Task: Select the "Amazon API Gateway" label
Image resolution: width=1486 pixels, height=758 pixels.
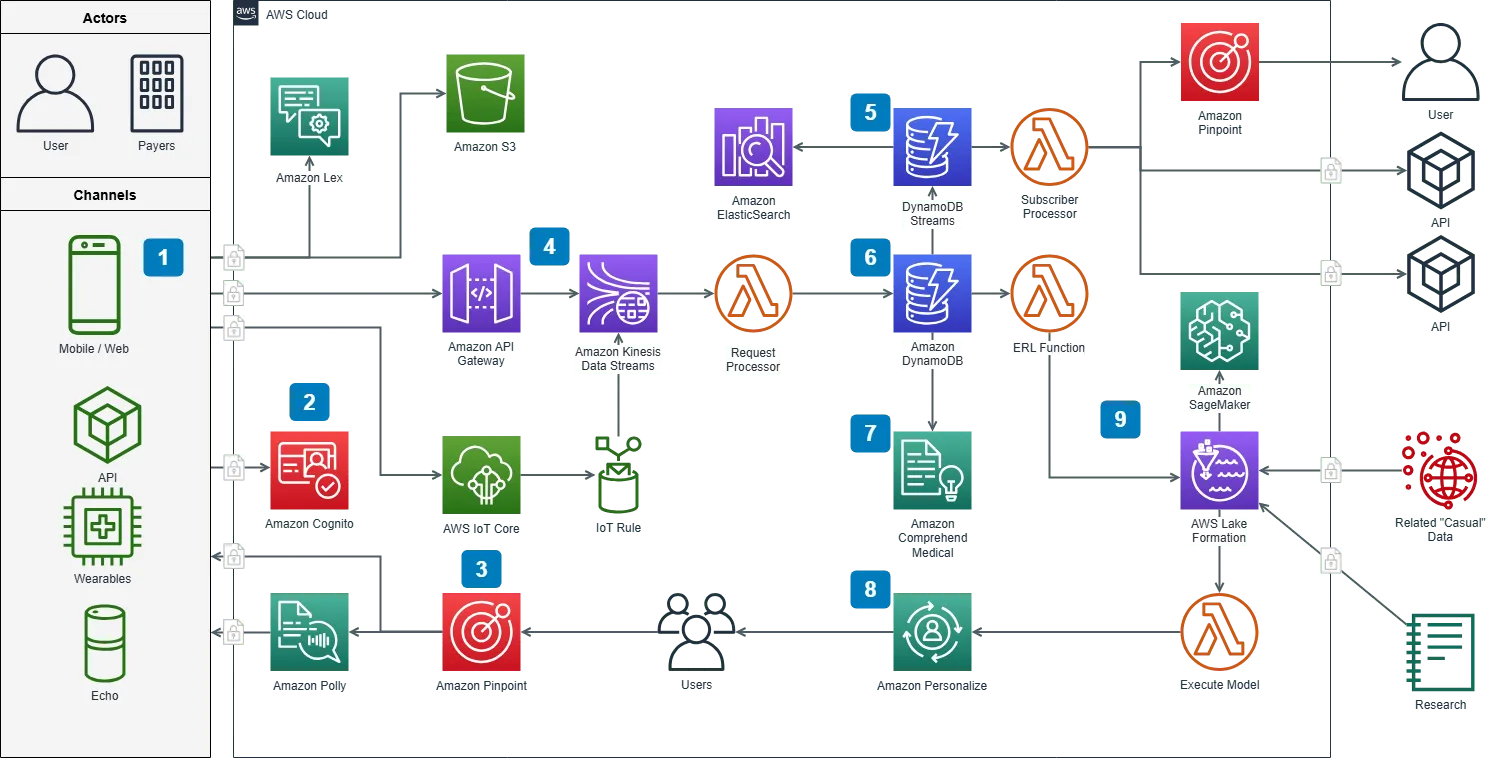Action: tap(481, 354)
